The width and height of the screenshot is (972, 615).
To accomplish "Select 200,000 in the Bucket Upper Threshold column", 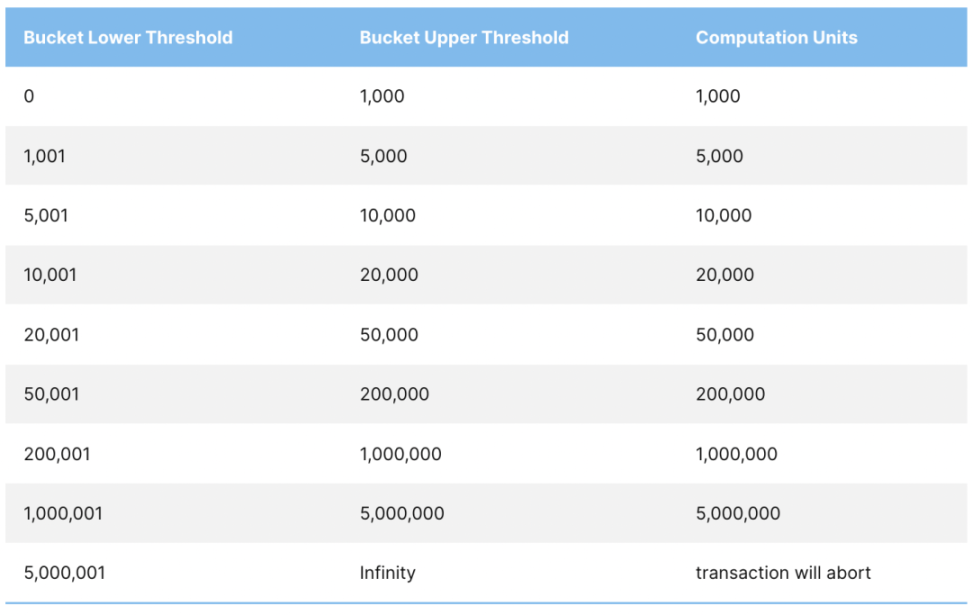I will click(395, 394).
